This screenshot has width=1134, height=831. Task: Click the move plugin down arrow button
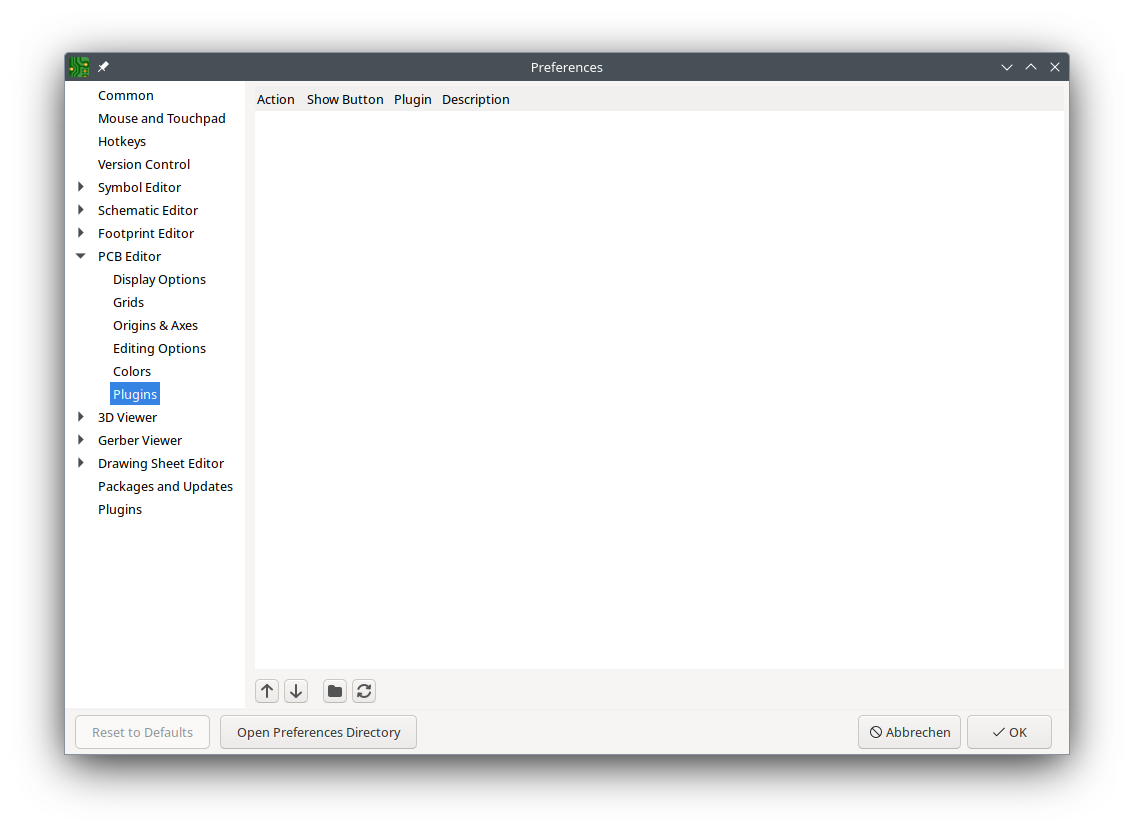pos(296,691)
